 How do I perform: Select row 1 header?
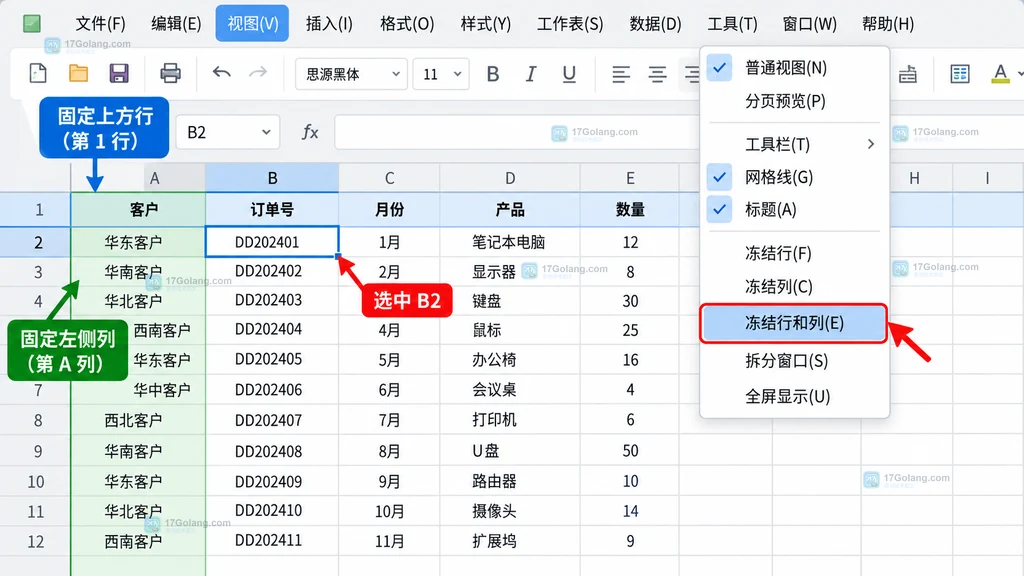pos(36,210)
